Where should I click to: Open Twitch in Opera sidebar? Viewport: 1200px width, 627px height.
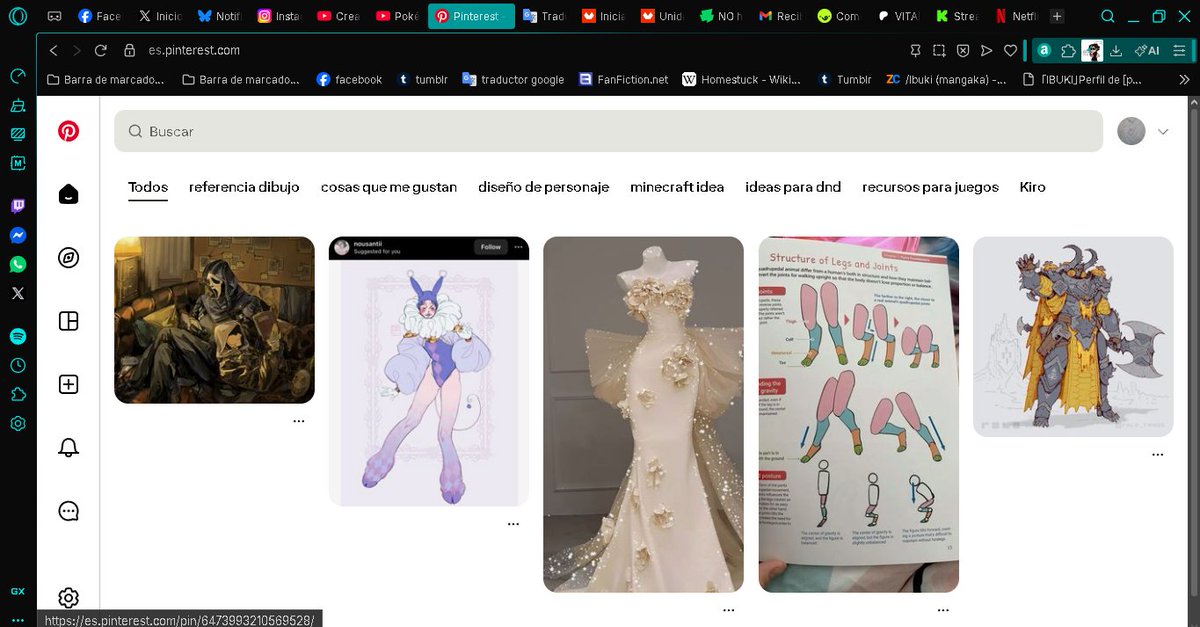point(18,206)
